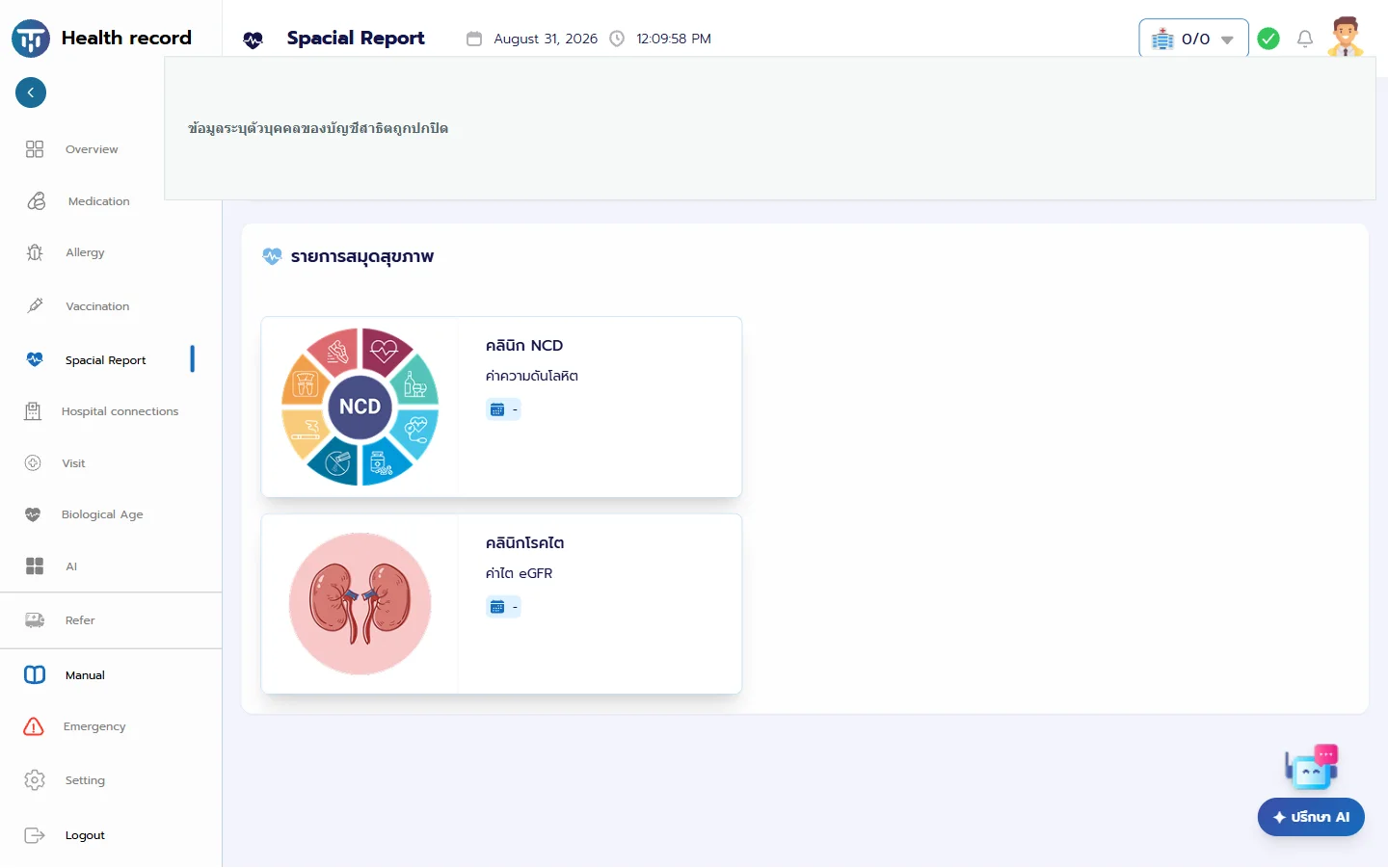Open Hospital connections page

[120, 411]
